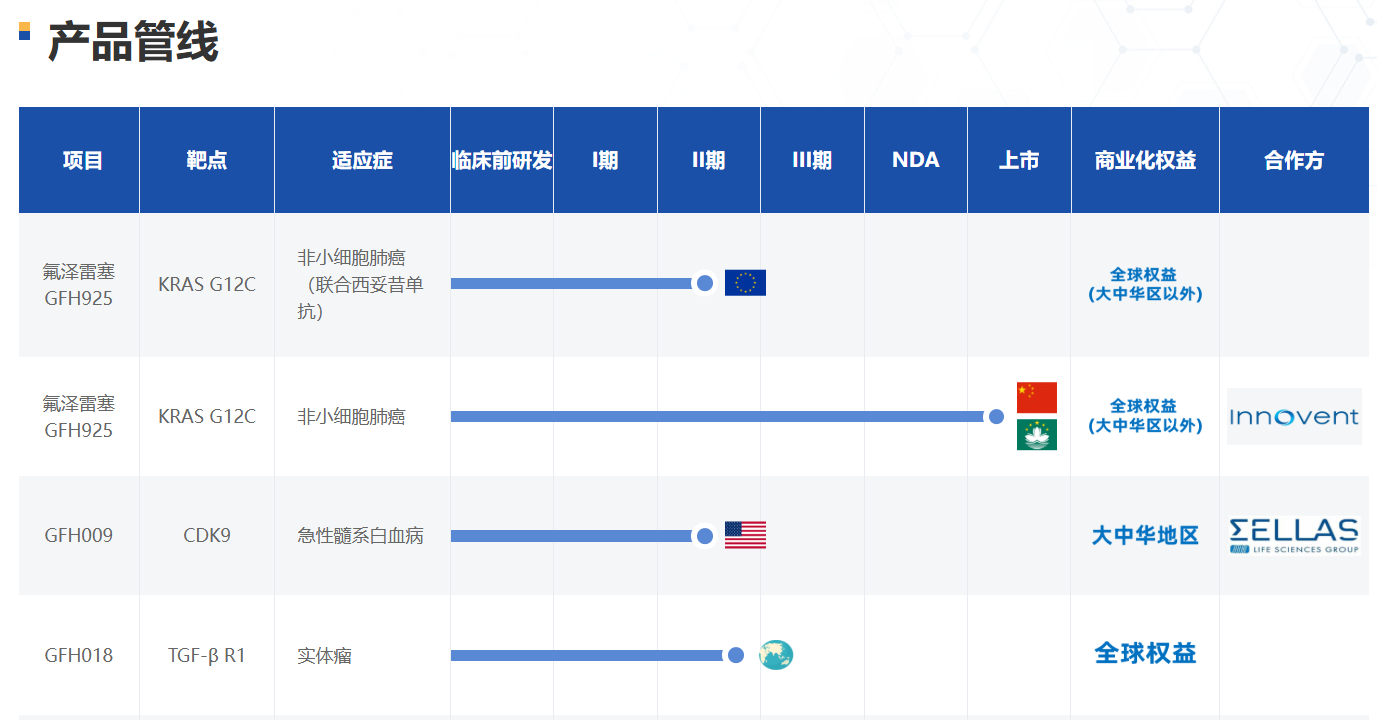Select the 商业化权益 column header
This screenshot has height=720, width=1377.
coord(1145,160)
